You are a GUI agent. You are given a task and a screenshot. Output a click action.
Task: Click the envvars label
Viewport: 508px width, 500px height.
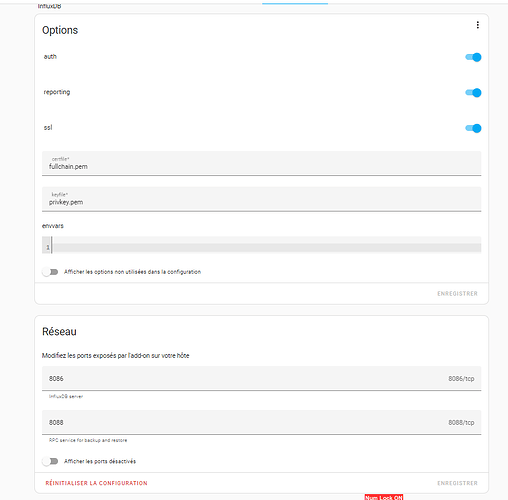53,226
